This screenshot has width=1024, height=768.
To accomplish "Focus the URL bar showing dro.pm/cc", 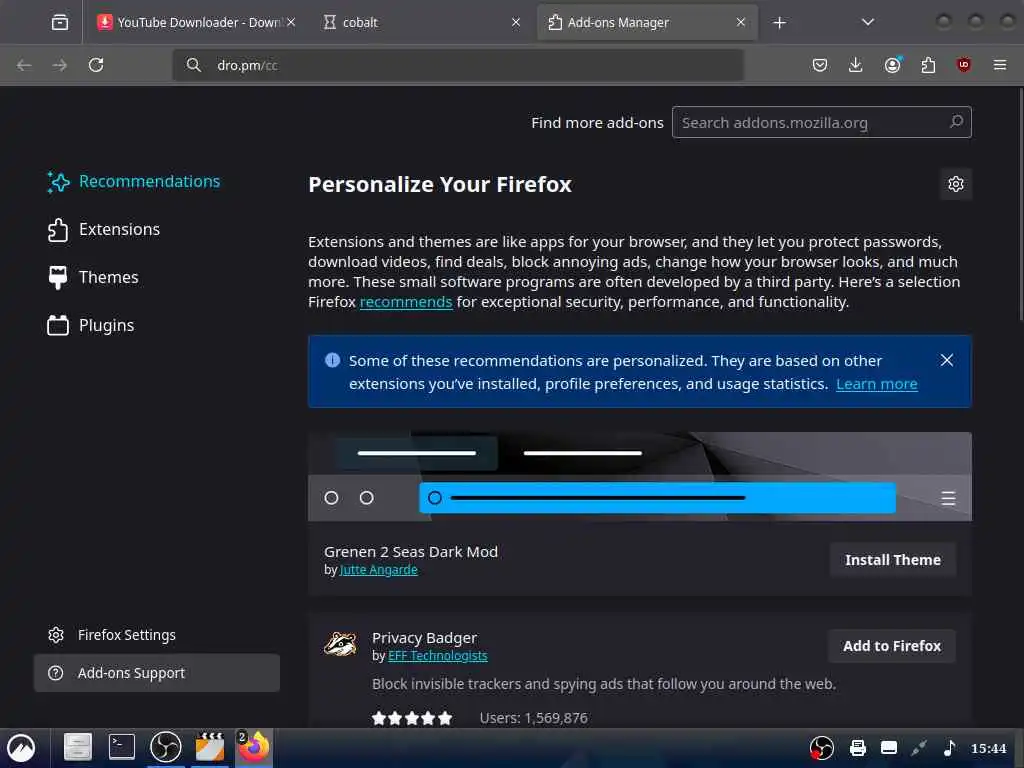I will (458, 65).
